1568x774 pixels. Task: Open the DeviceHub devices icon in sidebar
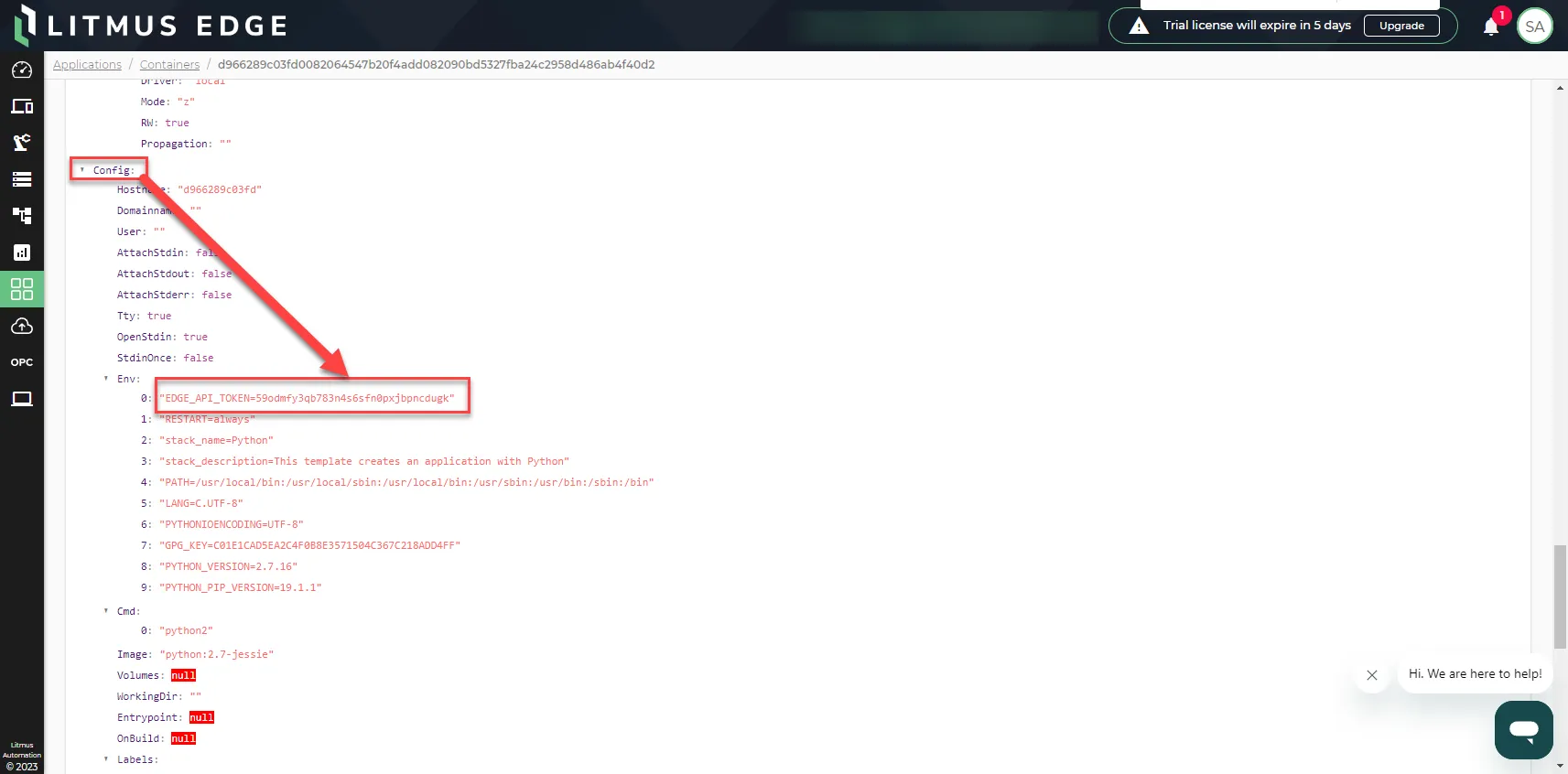pos(22,106)
